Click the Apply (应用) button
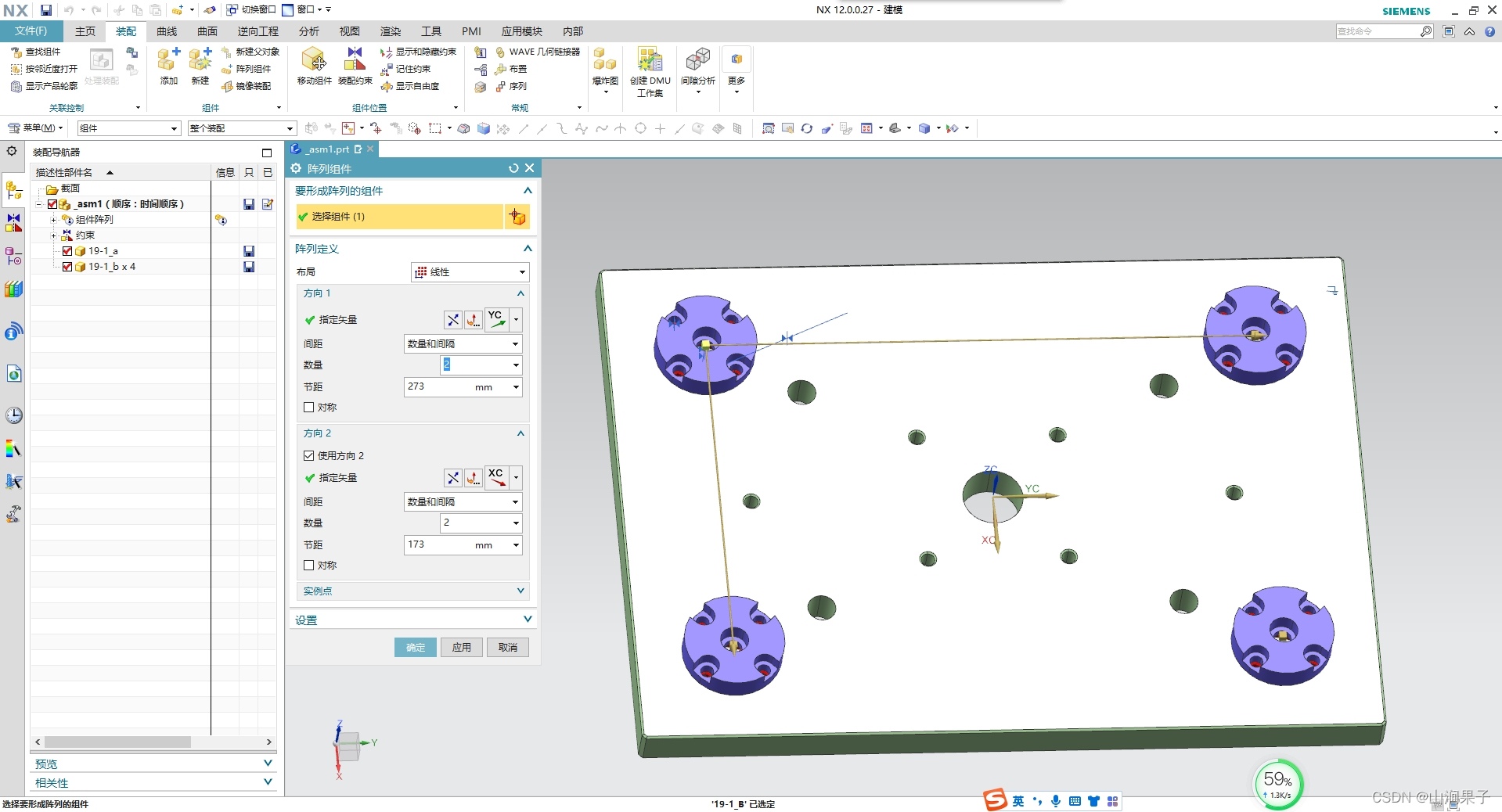Screen dimensions: 1502x812 pos(462,647)
